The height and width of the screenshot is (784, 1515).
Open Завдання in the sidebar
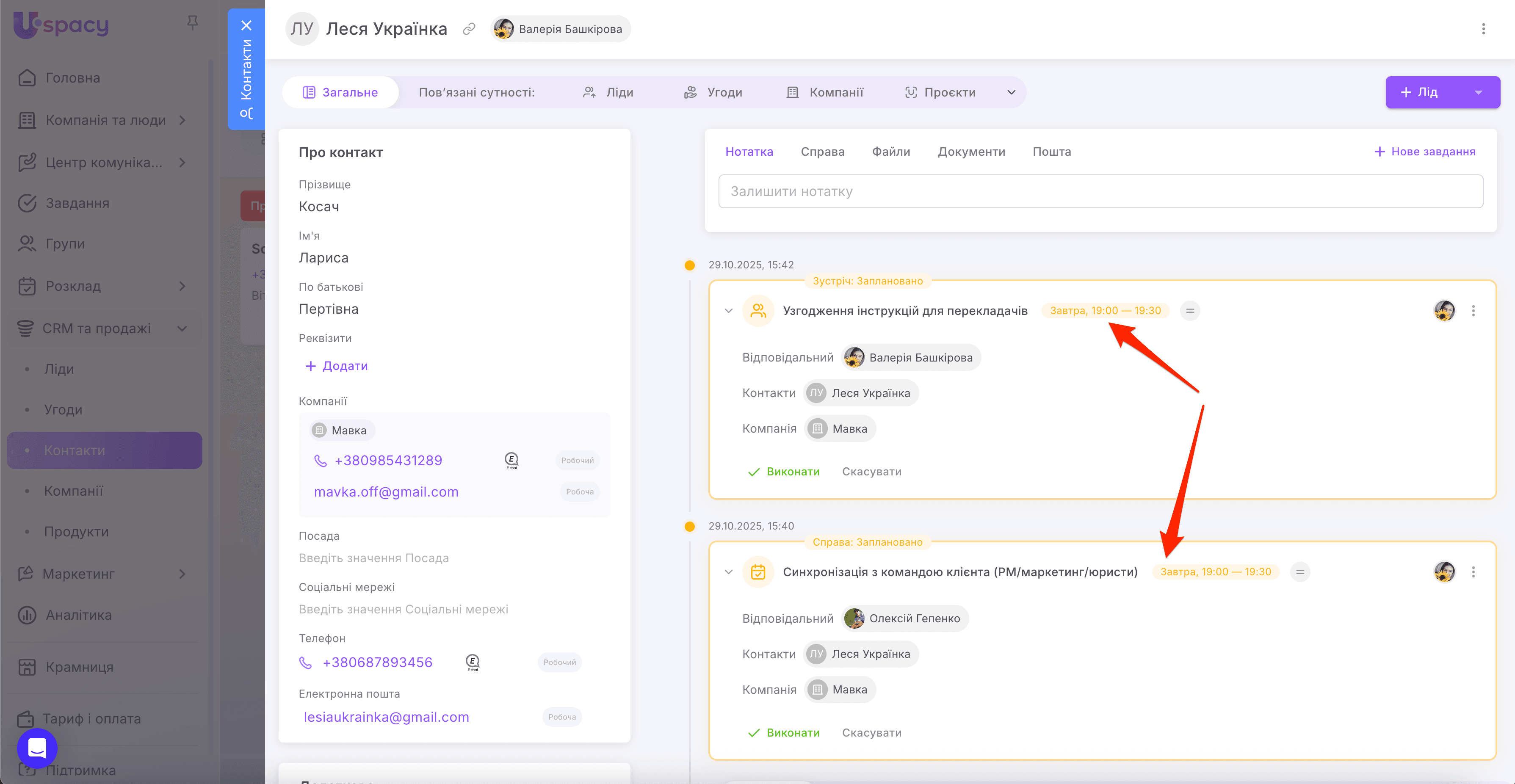click(x=77, y=204)
